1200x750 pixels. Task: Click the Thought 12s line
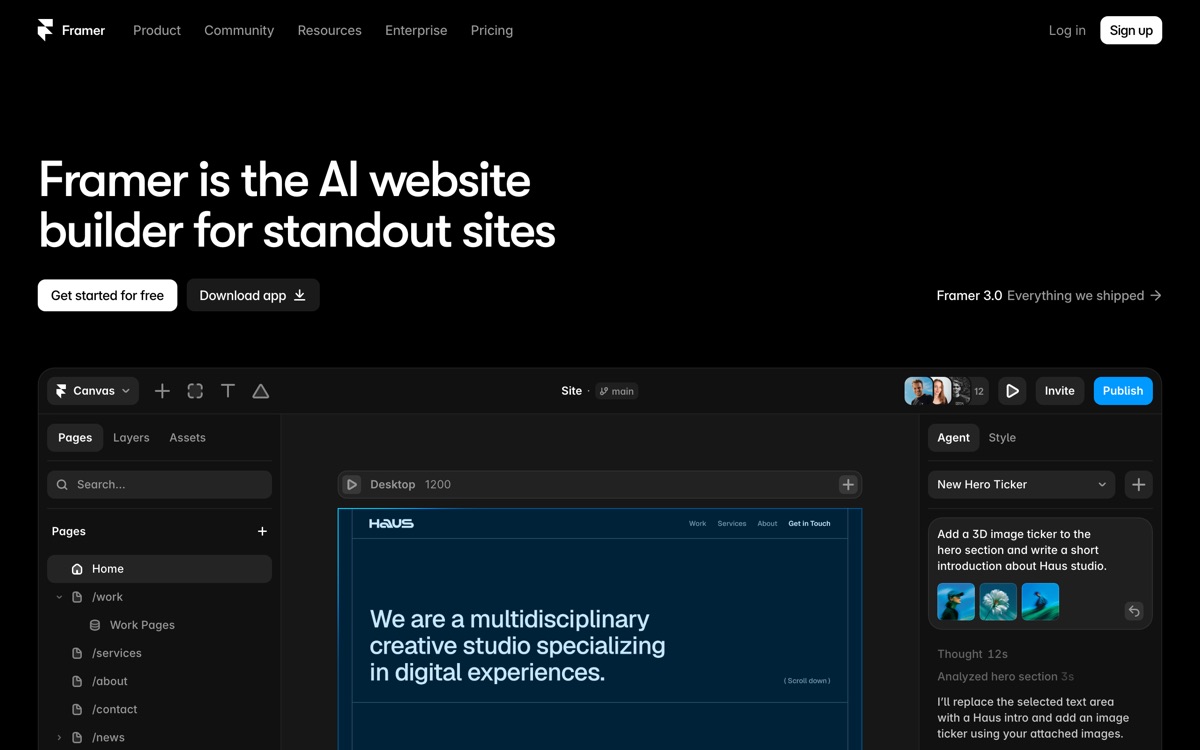[972, 654]
